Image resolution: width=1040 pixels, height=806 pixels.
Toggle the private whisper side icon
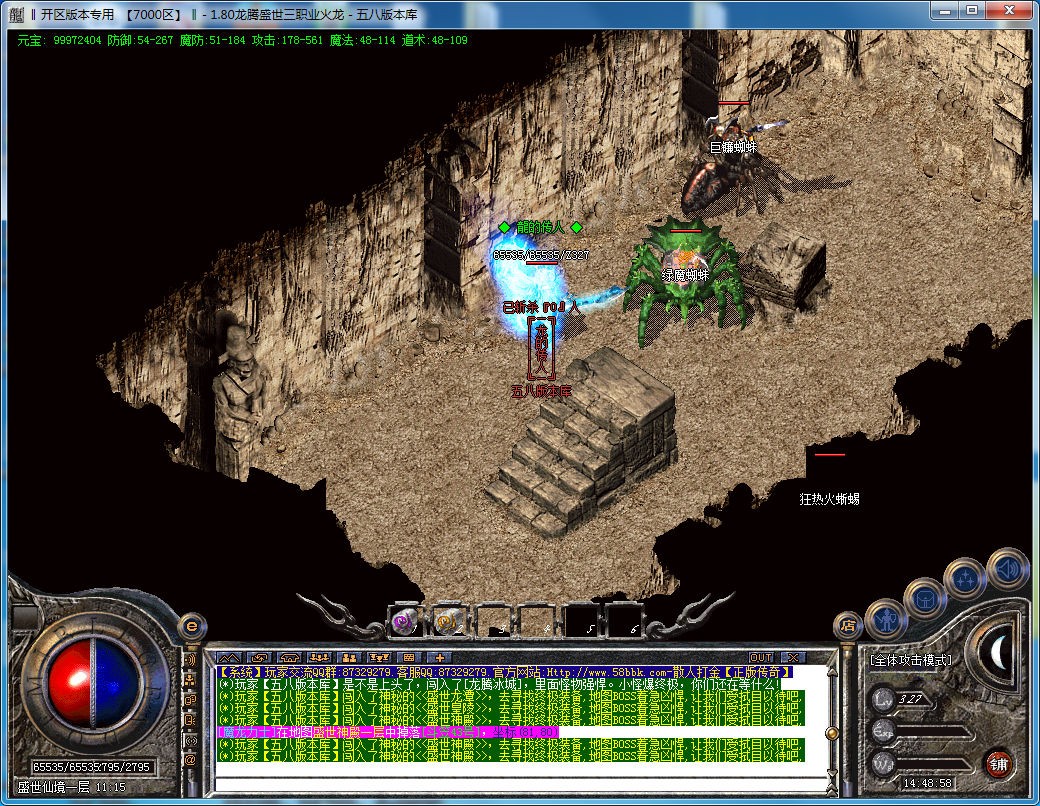[190, 720]
